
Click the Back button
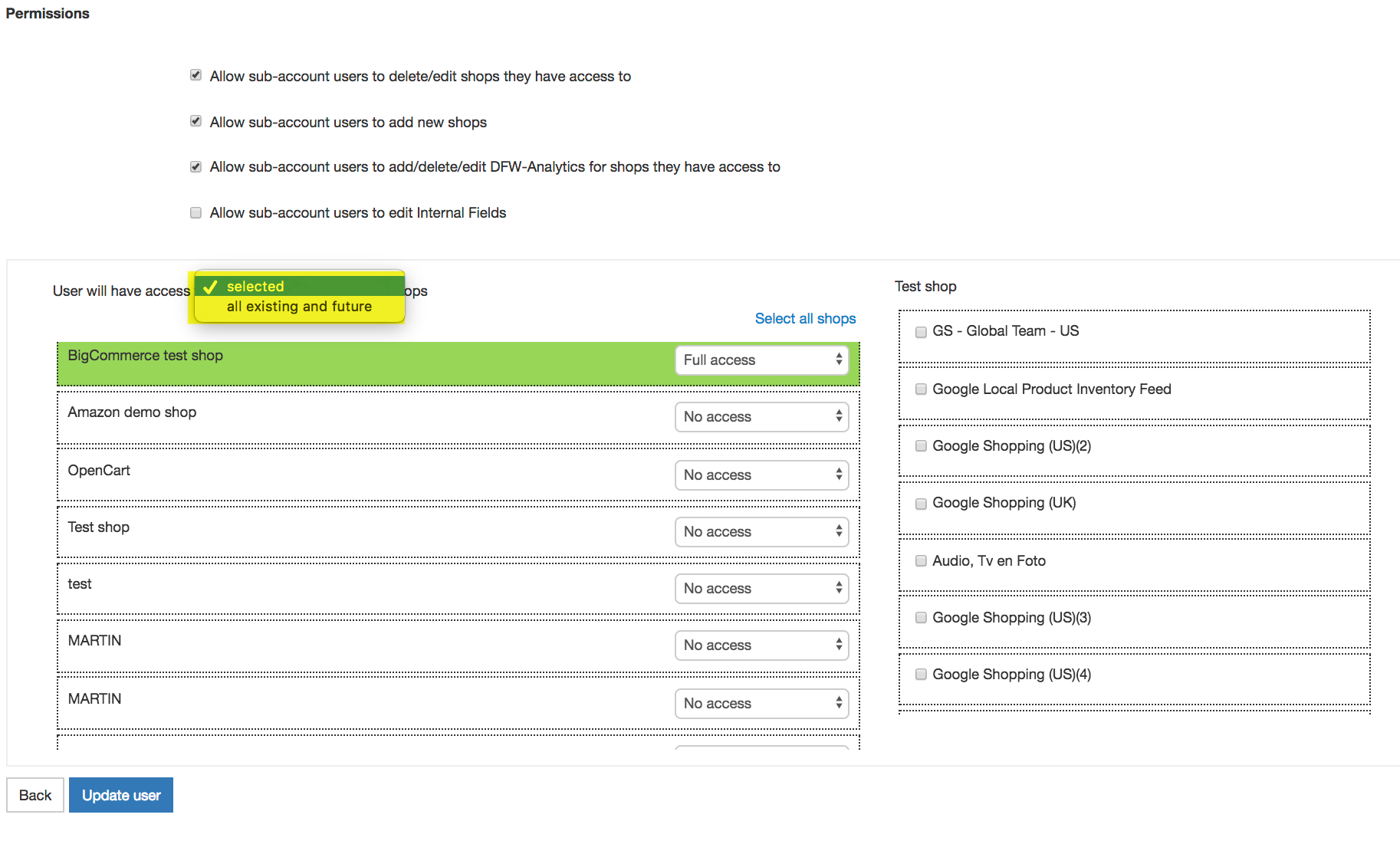(35, 795)
